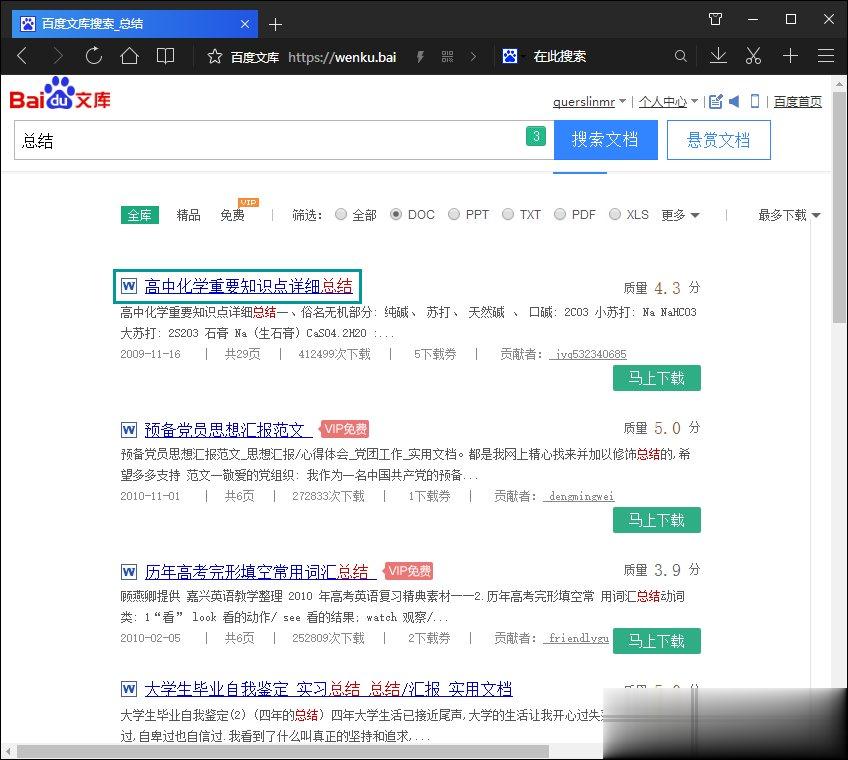Open browser home page icon
The height and width of the screenshot is (760, 848).
coord(129,56)
